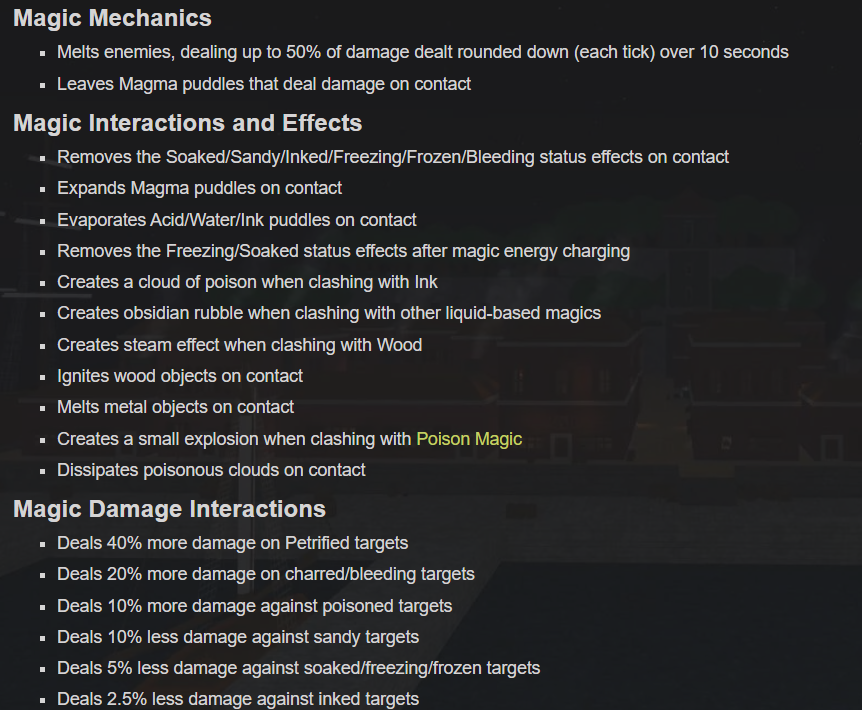Click the 10% less damage against sandy targets line

(238, 637)
